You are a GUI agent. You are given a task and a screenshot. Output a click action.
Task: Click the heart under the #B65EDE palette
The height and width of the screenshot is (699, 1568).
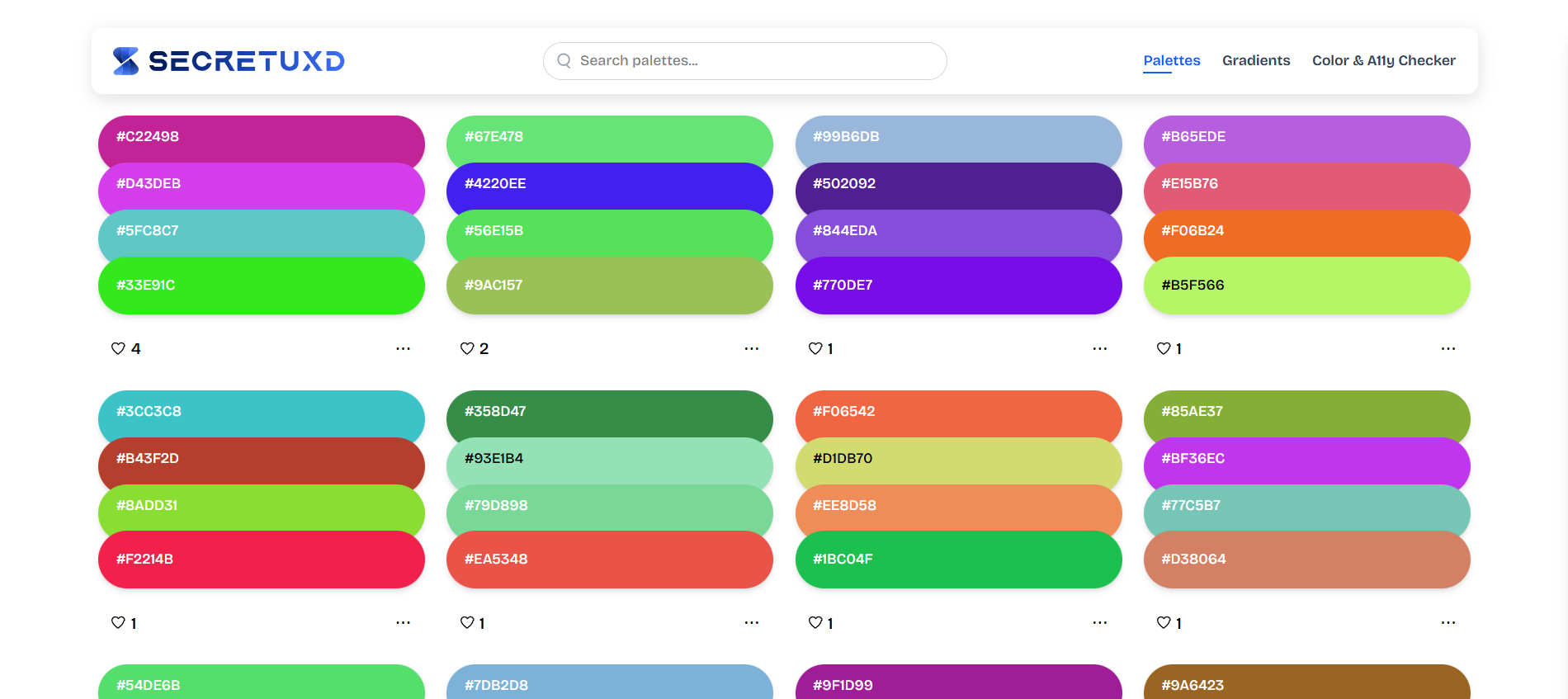click(x=1163, y=348)
